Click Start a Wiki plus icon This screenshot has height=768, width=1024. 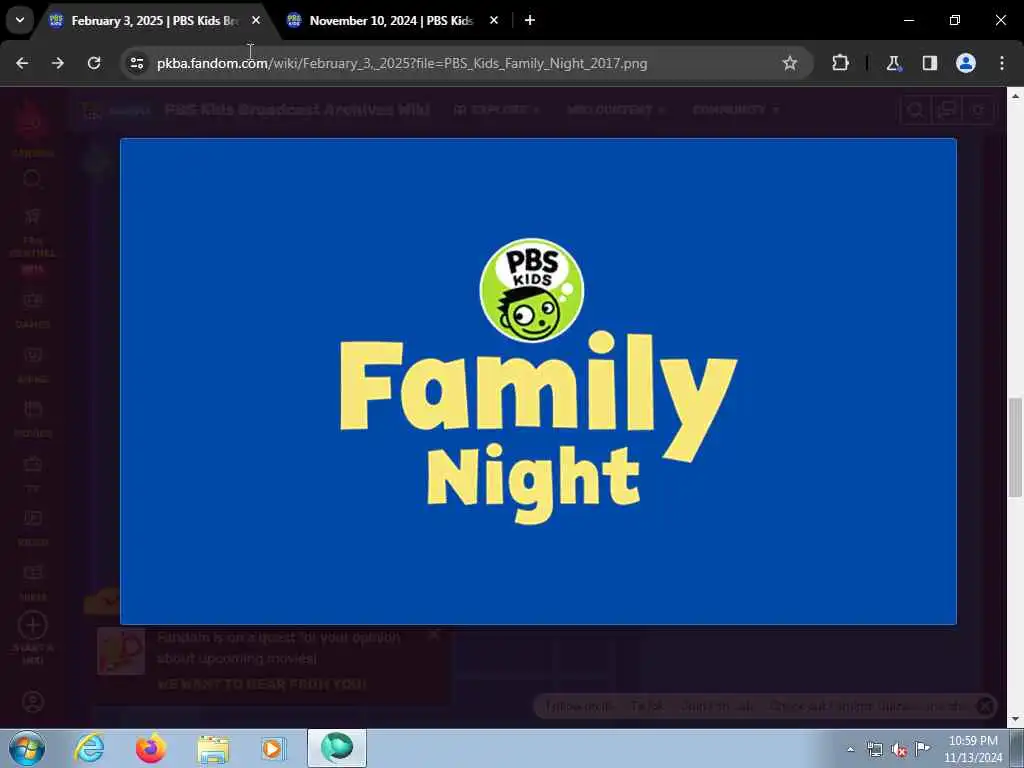33,626
